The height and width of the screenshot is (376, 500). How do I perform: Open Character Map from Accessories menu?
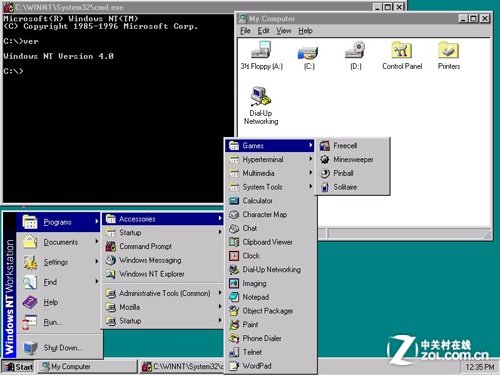pos(270,214)
